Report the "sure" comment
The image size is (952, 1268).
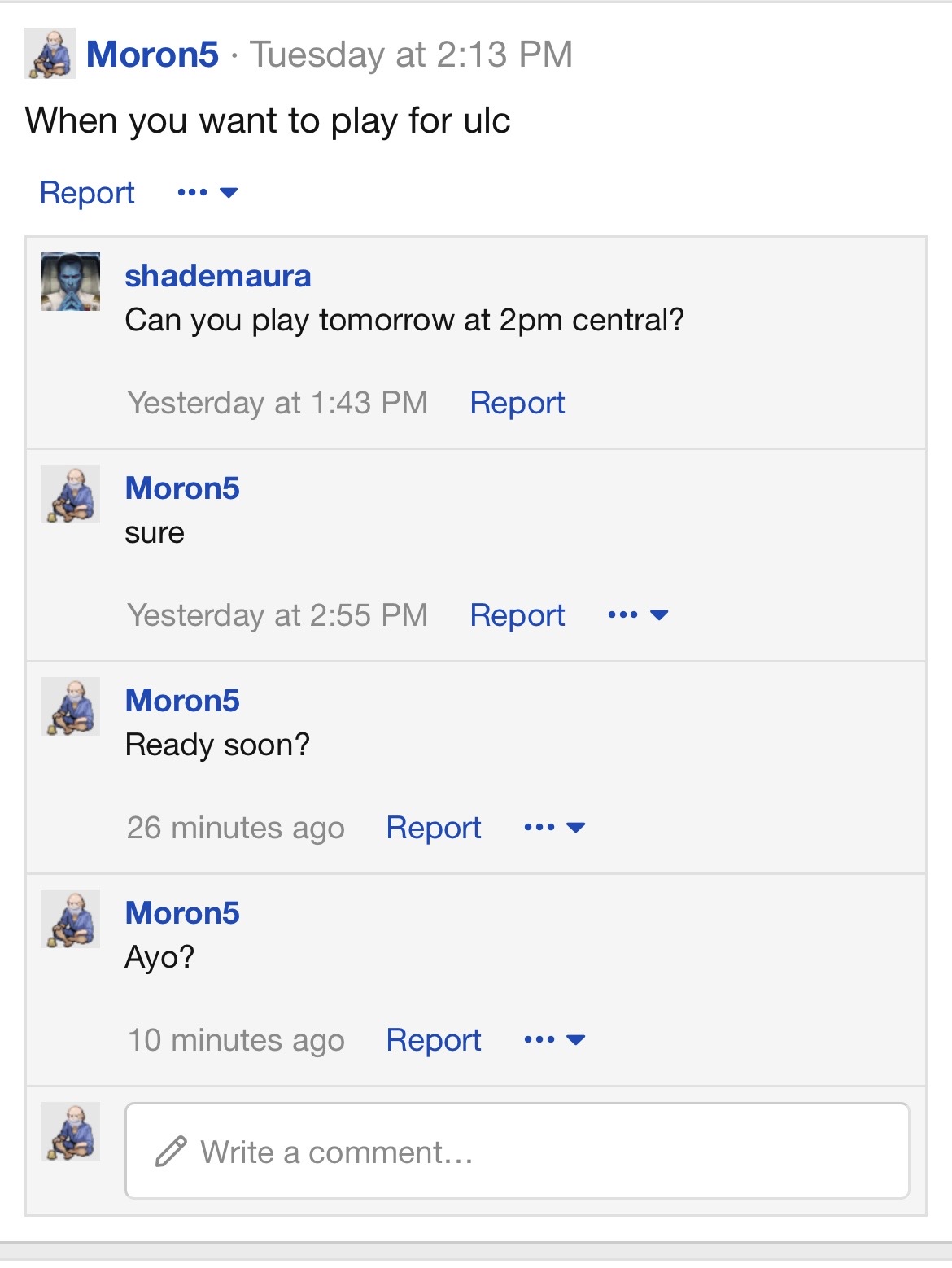[x=517, y=615]
